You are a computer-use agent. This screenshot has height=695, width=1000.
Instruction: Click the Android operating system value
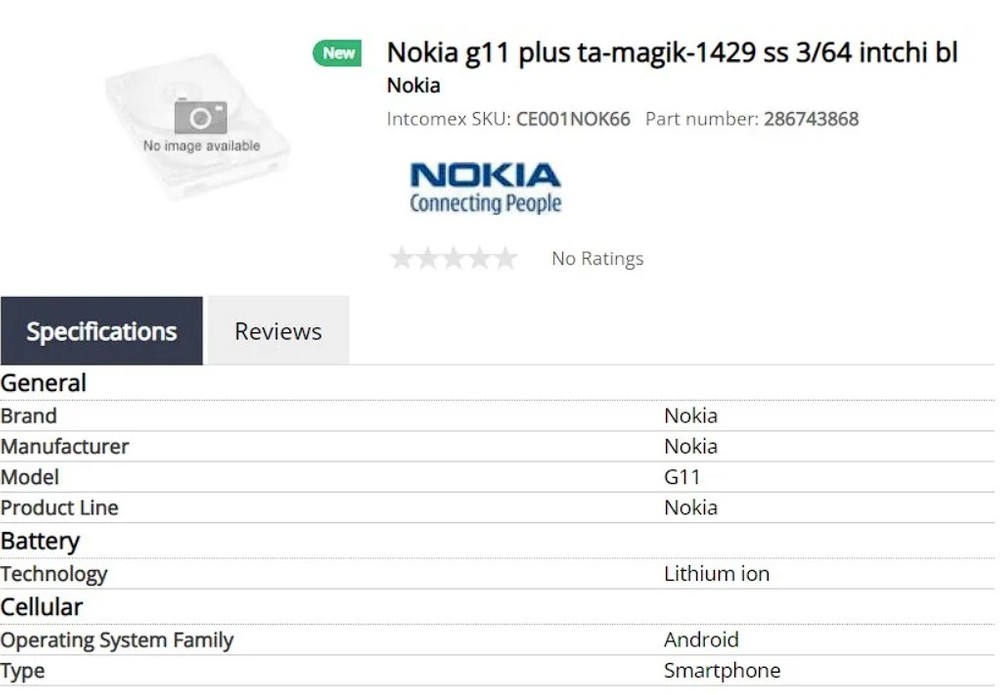click(701, 640)
